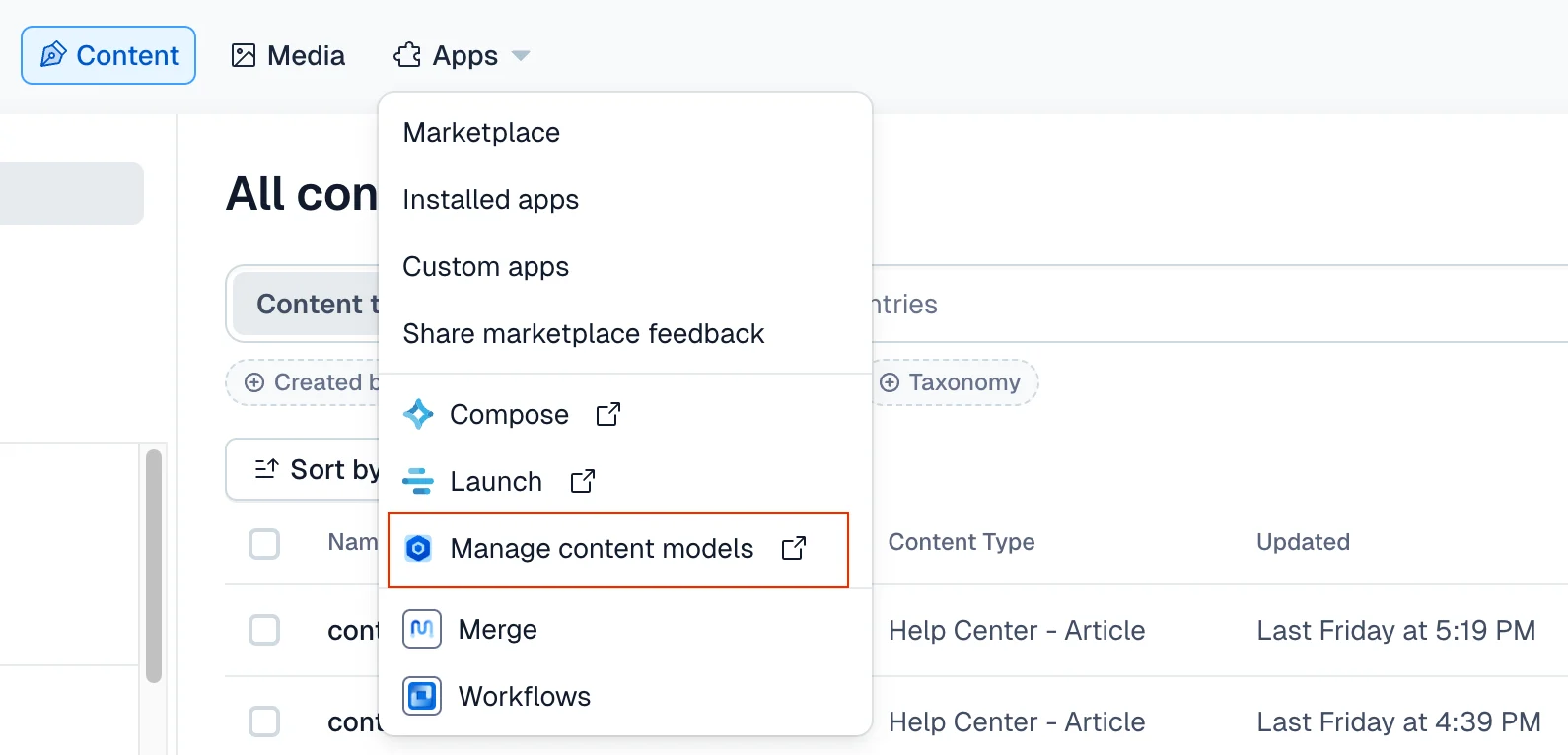Screen dimensions: 1568x755
Task: Click the Content Type column header
Action: point(962,542)
